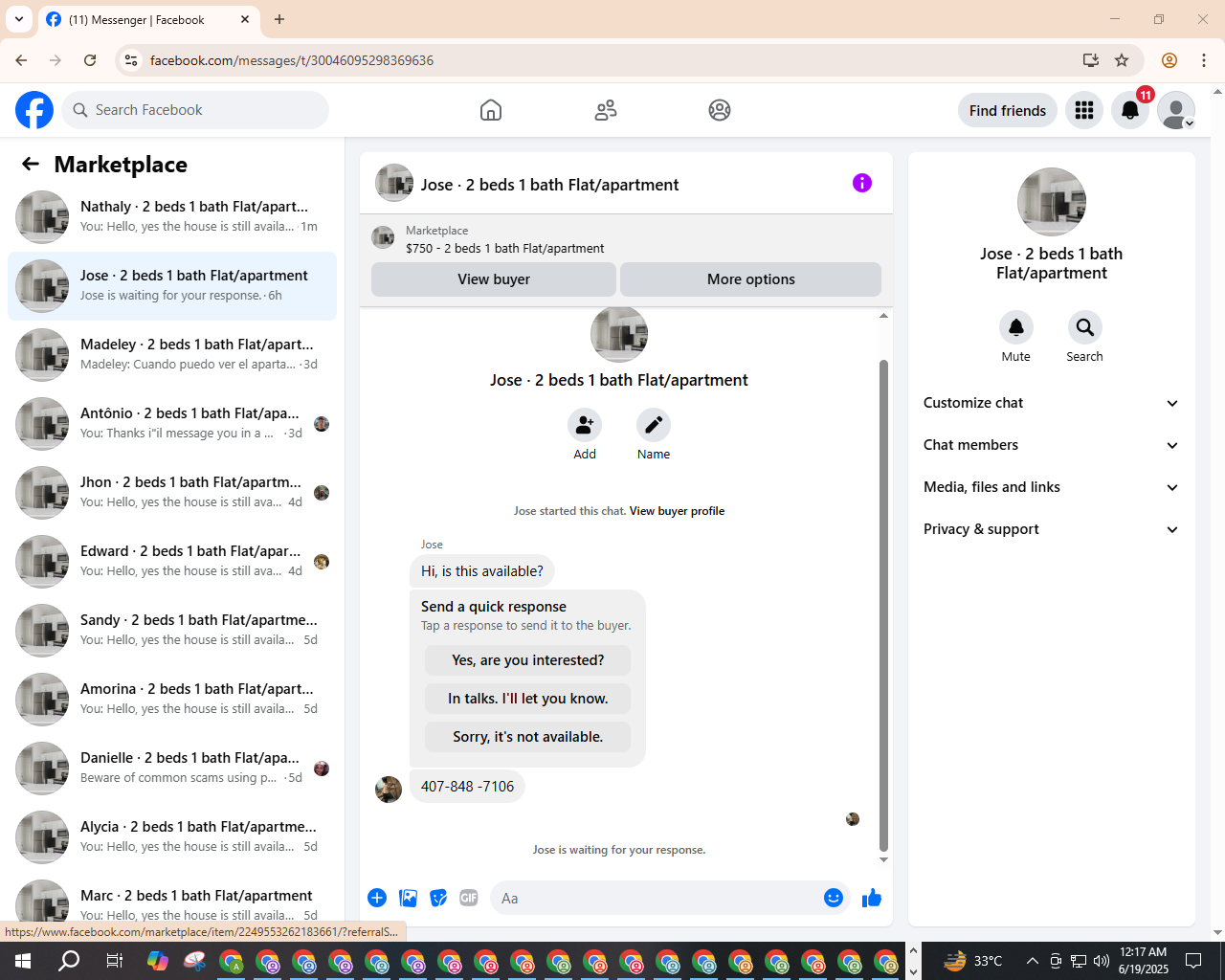This screenshot has height=980, width=1225.
Task: Click the More options button
Action: pos(750,279)
